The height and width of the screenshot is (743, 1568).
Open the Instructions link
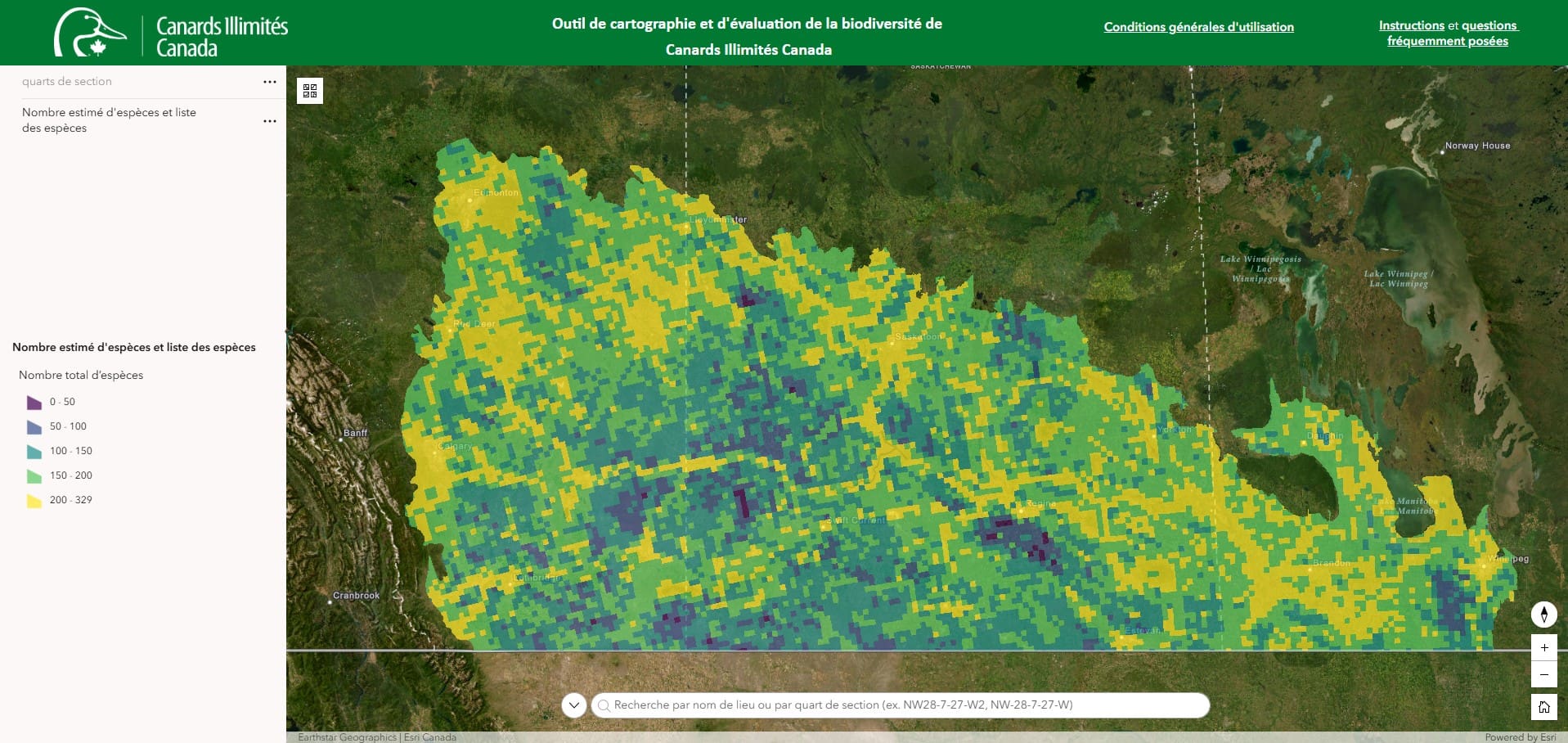[x=1412, y=25]
